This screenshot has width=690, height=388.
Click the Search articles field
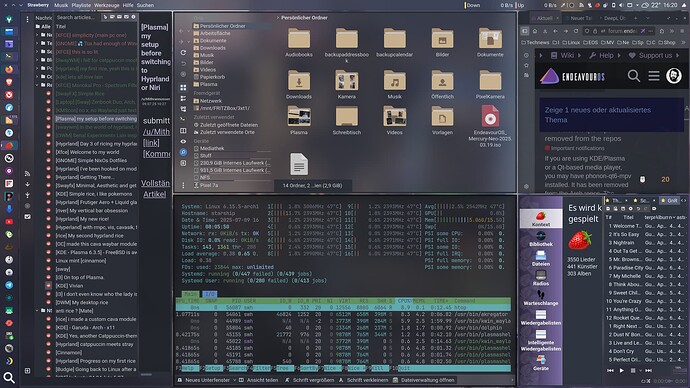tap(77, 18)
